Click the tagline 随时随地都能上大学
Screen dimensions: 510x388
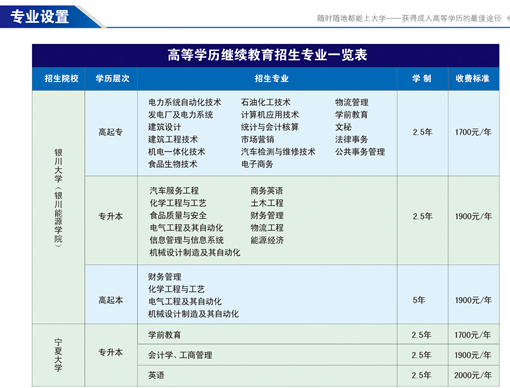351,18
